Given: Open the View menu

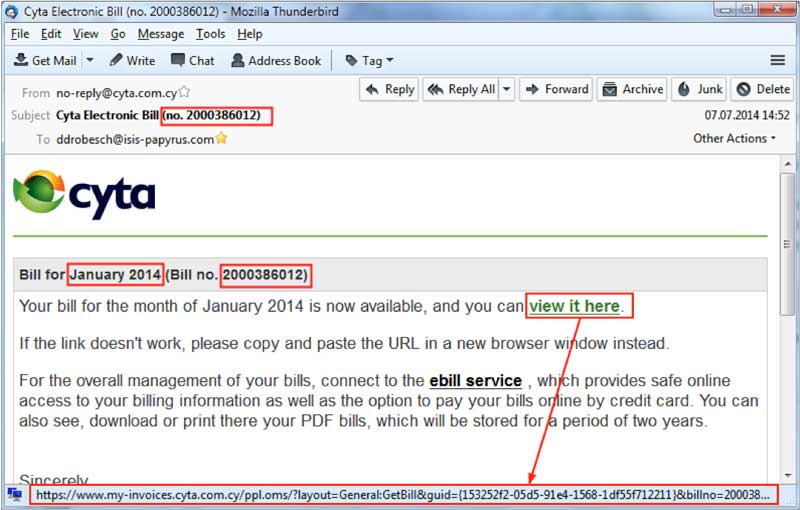Looking at the screenshot, I should click(85, 34).
